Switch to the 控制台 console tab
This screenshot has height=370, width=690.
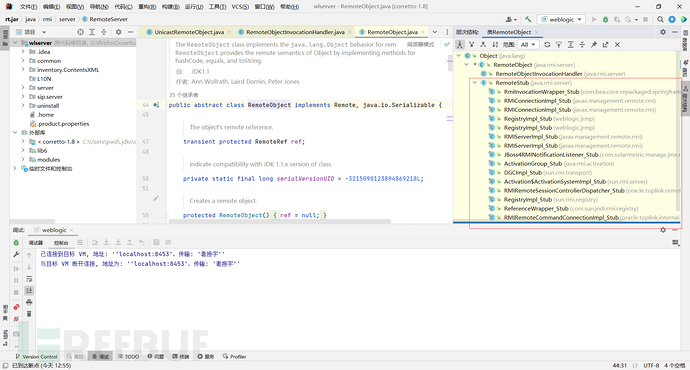tap(61, 242)
